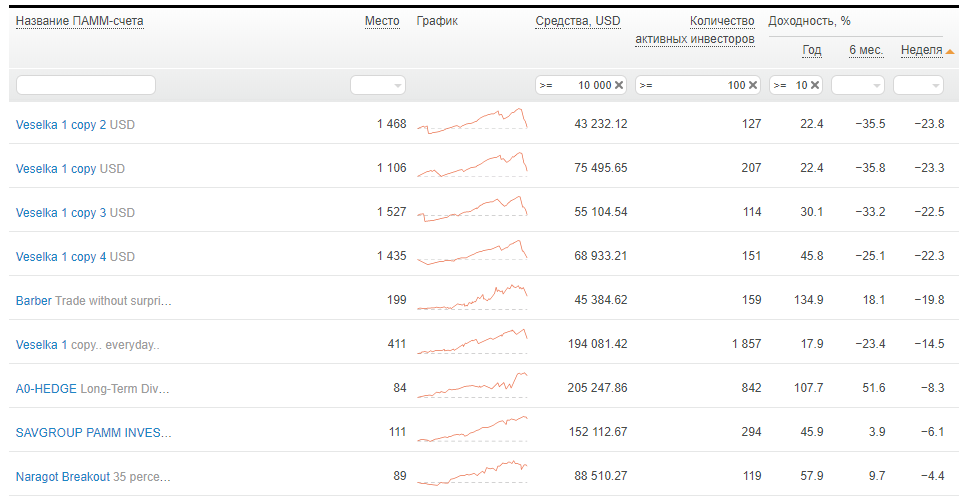Viewport: 964px width, 501px height.
Task: Open the Место filter dropdown
Action: coord(377,85)
